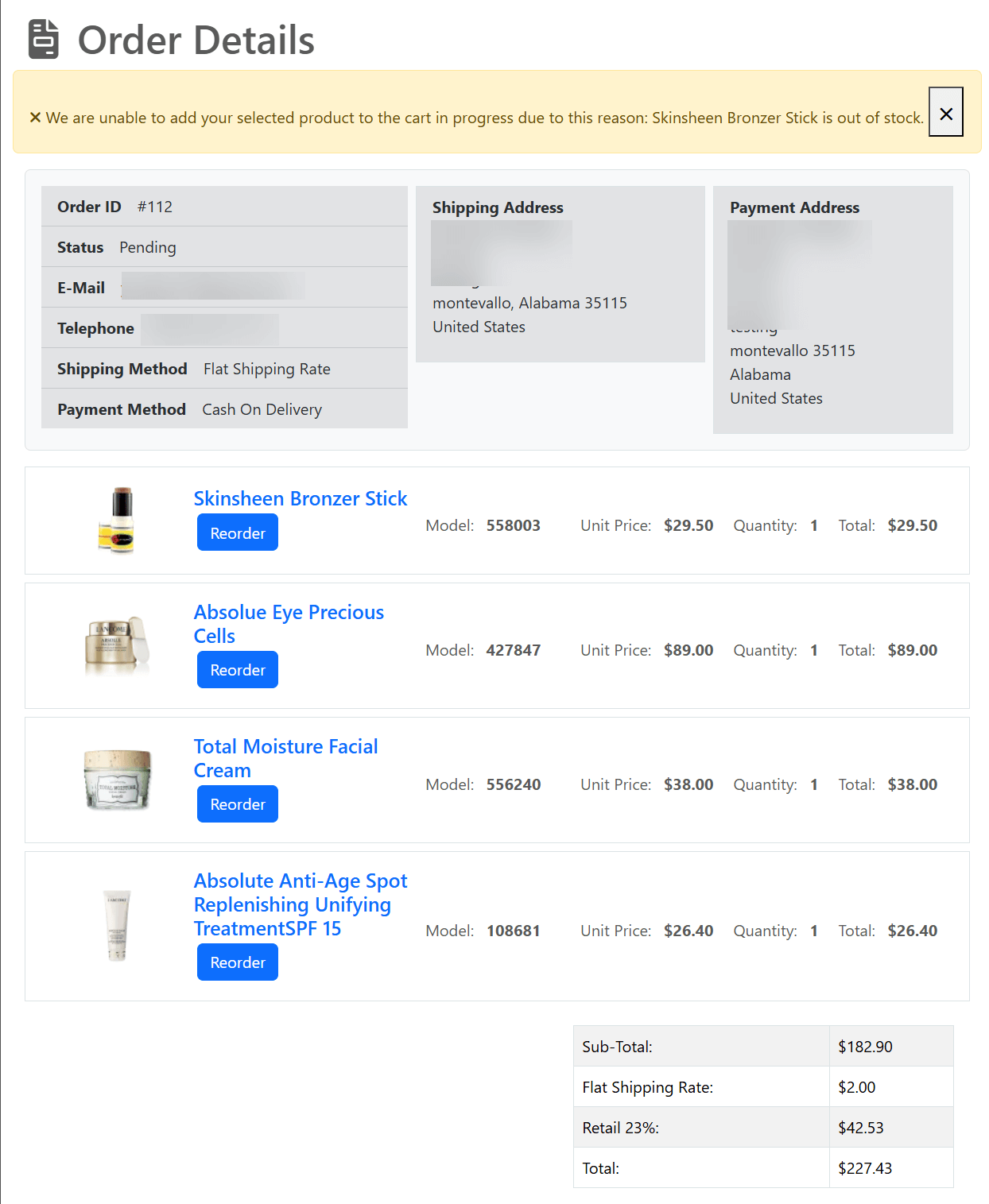Click the Cash On Delivery payment method text
The height and width of the screenshot is (1204, 989).
click(x=262, y=409)
